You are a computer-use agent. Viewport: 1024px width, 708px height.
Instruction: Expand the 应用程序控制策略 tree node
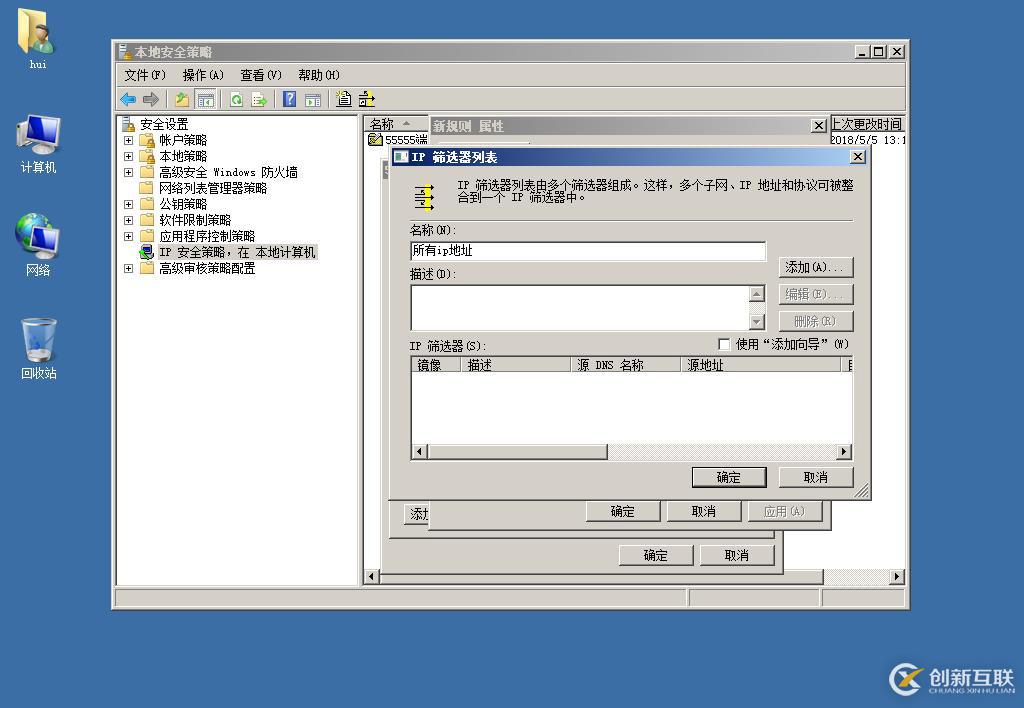[129, 236]
